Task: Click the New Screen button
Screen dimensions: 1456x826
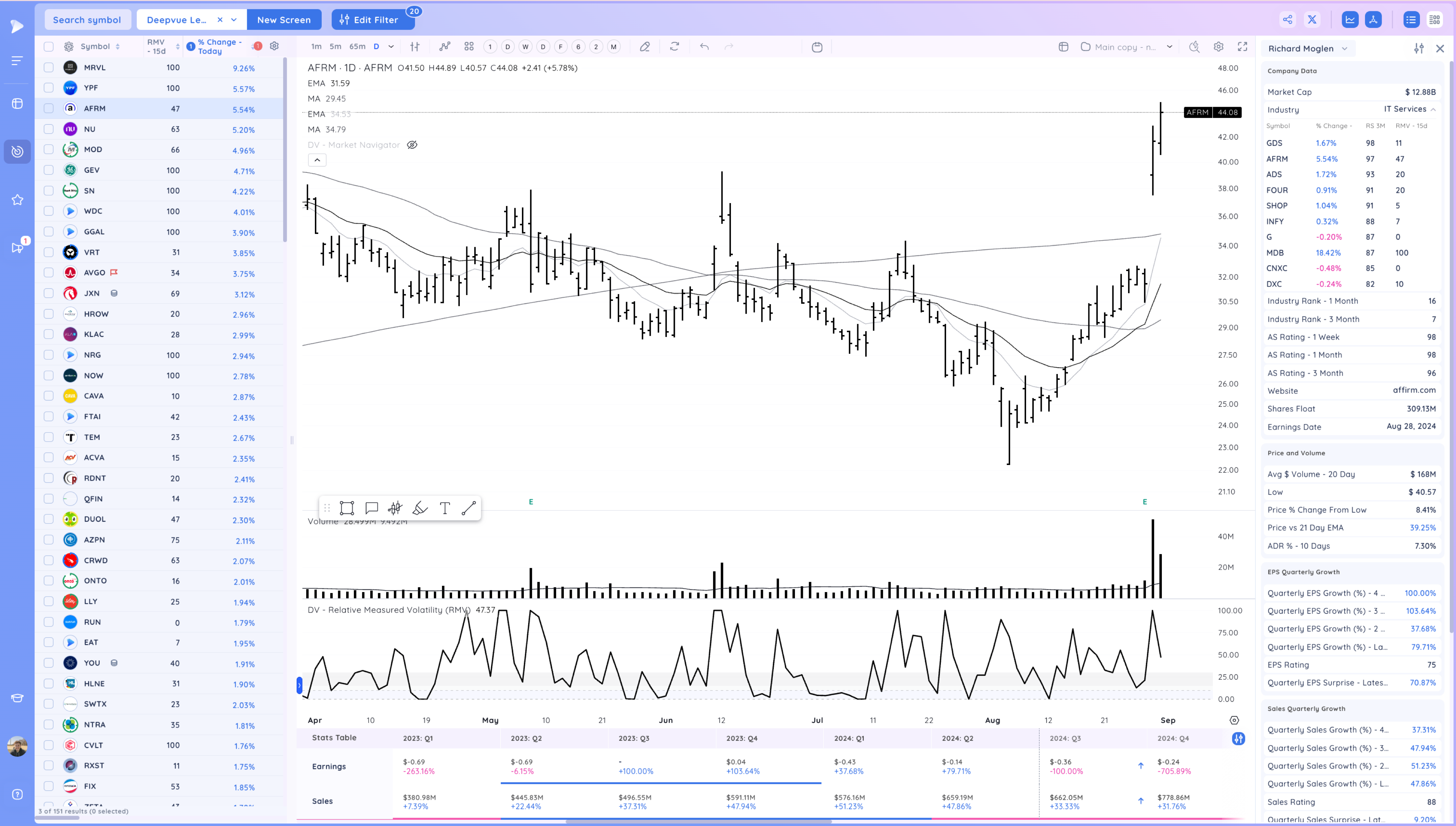Action: coord(284,20)
